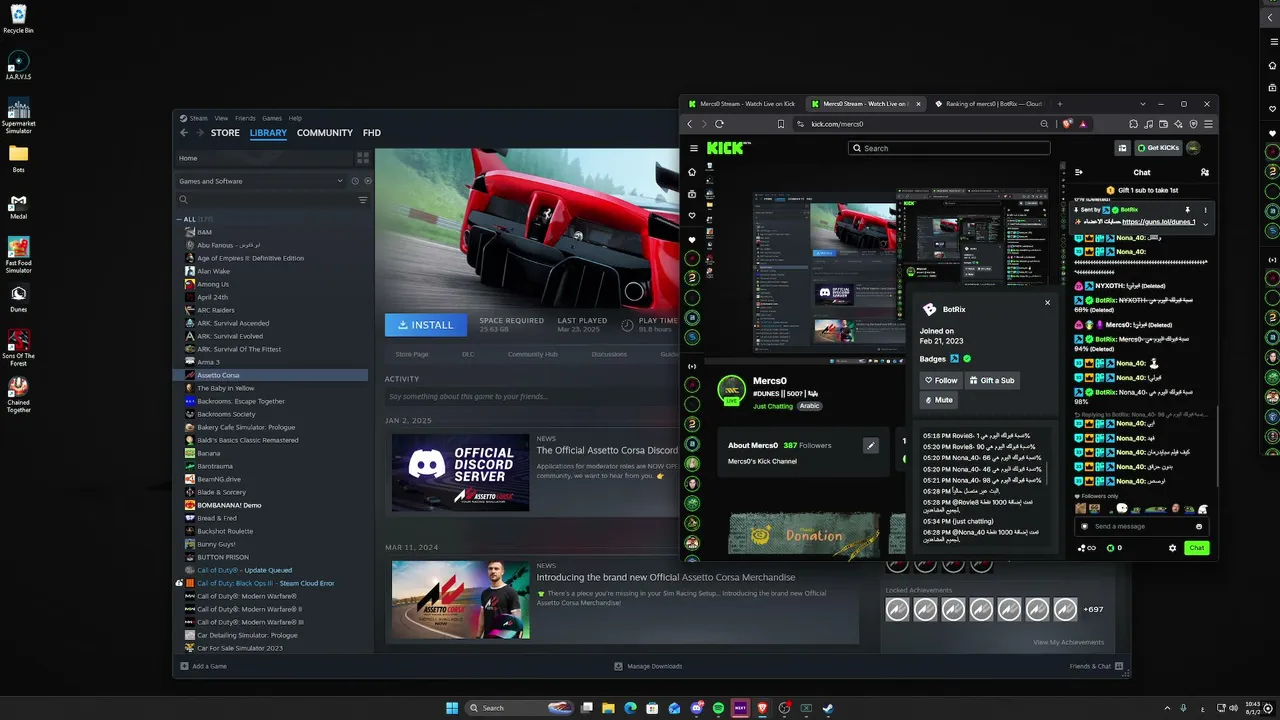1280x720 pixels.
Task: Switch Steam library to grid view
Action: pyautogui.click(x=363, y=158)
